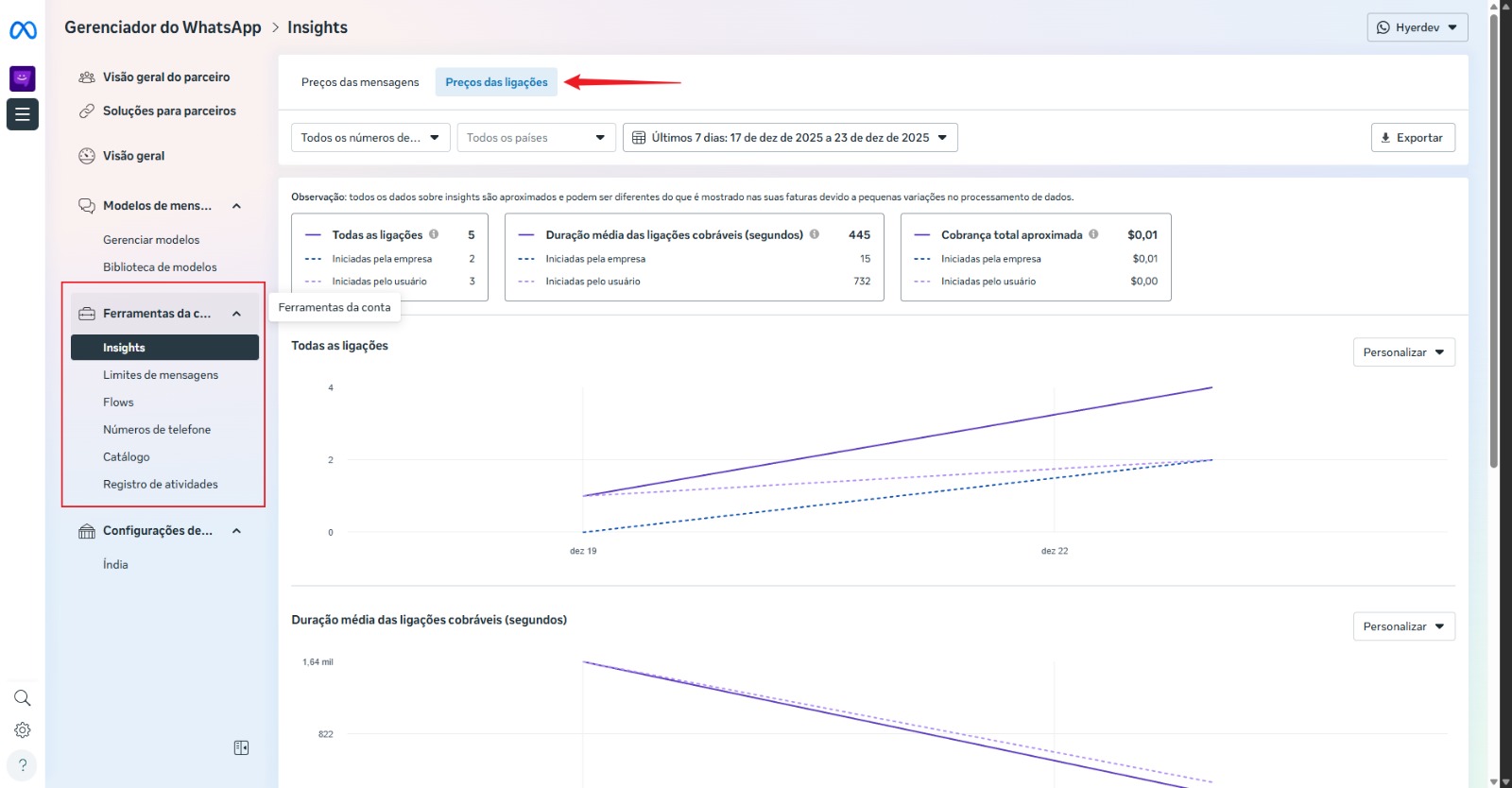Open the Hyerdev account selector
The width and height of the screenshot is (1512, 788).
(x=1417, y=27)
